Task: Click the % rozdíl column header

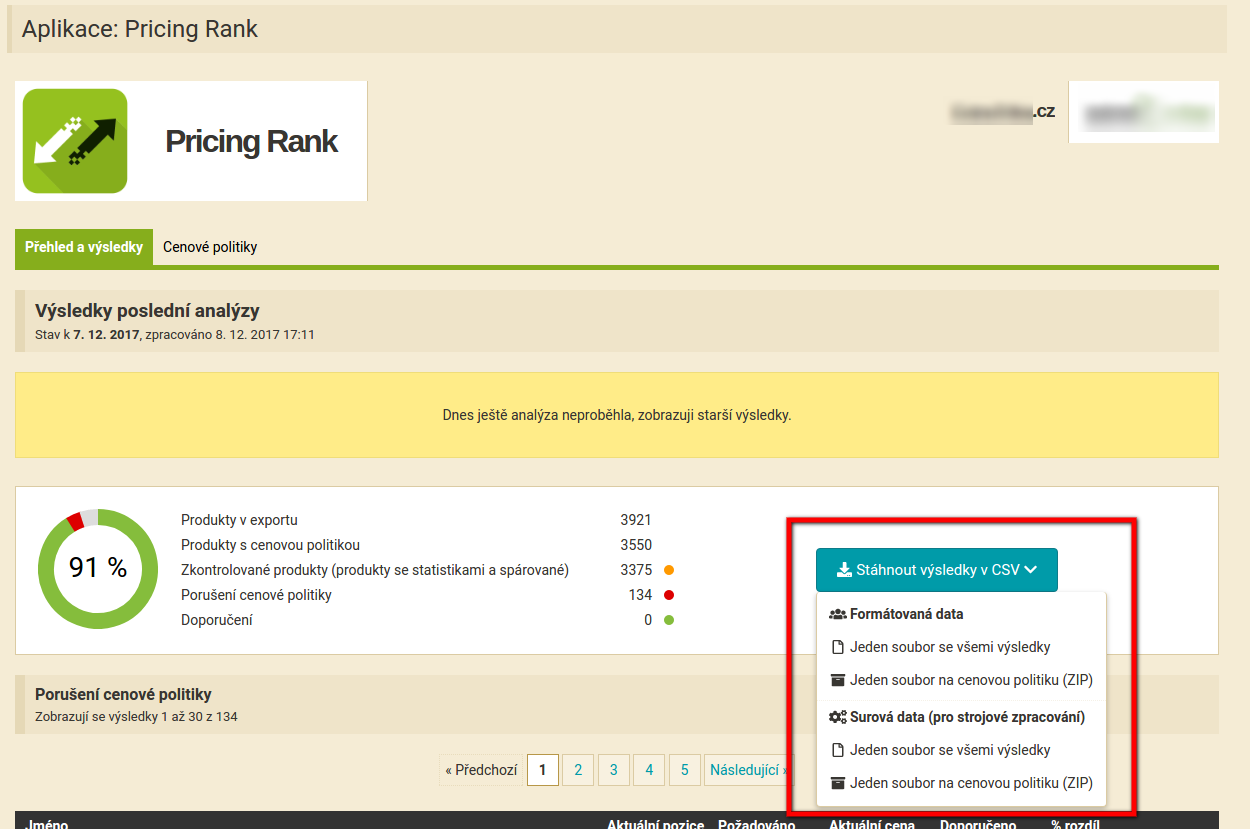Action: (1076, 824)
